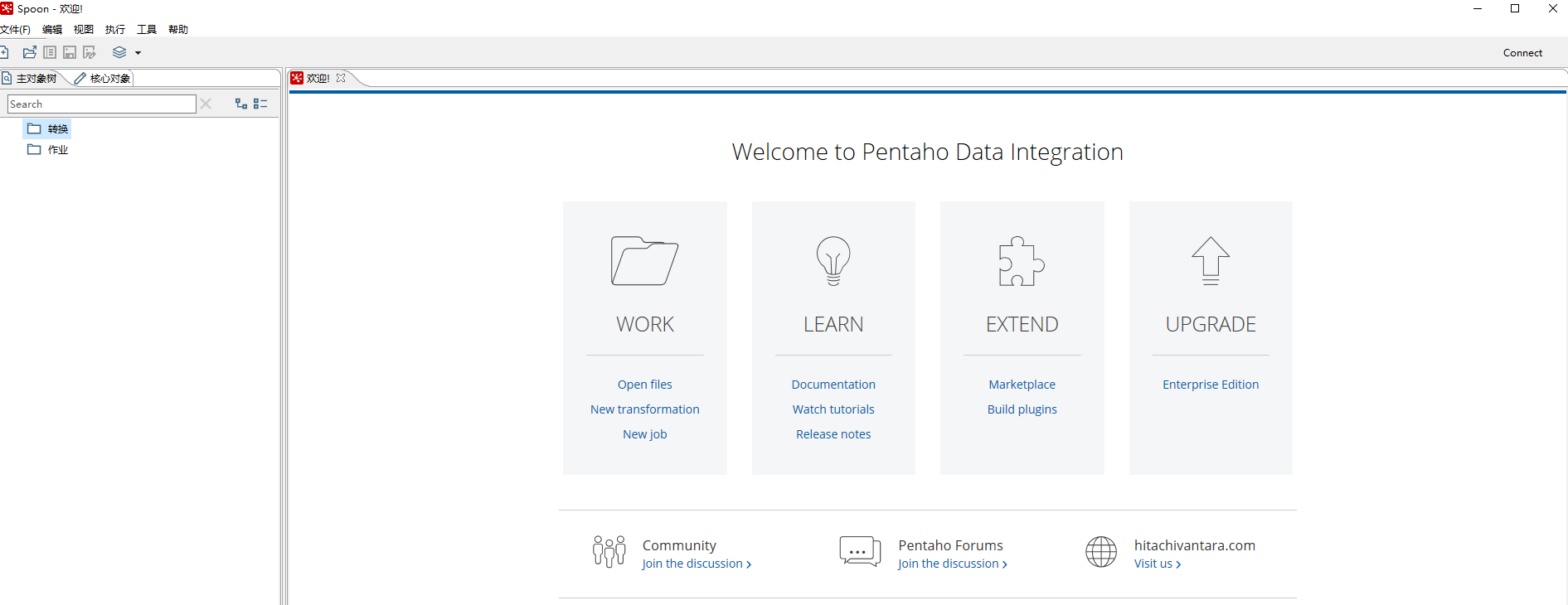Open the 帮助 menu
This screenshot has height=605, width=1568.
(x=178, y=29)
